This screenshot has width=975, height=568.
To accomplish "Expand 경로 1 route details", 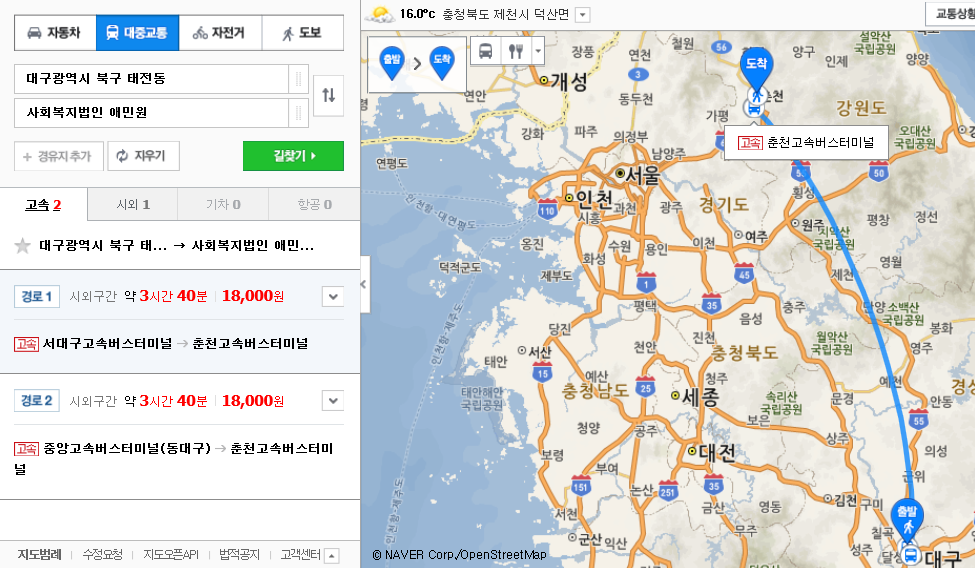I will pos(333,297).
